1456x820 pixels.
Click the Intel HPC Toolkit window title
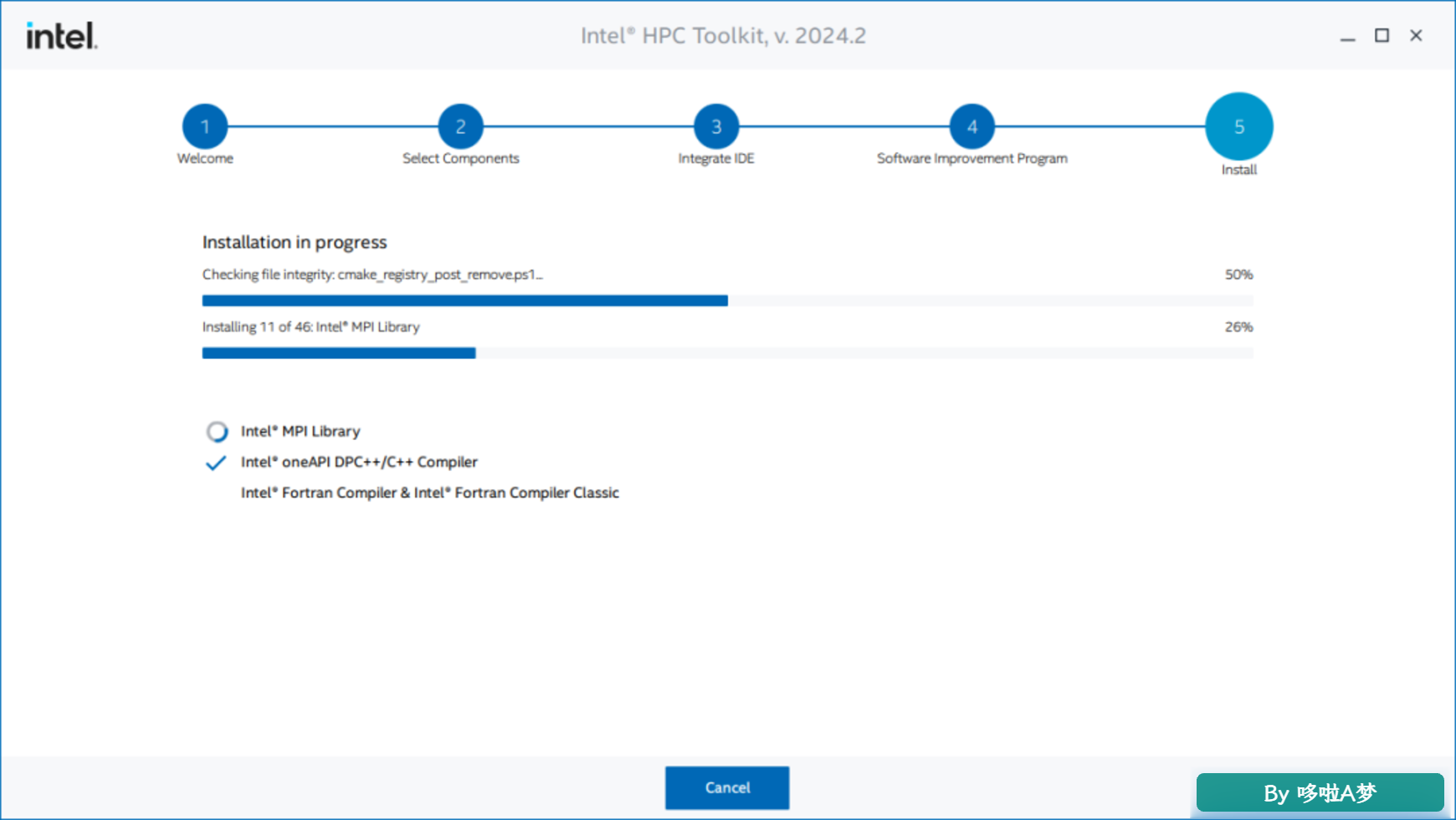pyautogui.click(x=724, y=36)
